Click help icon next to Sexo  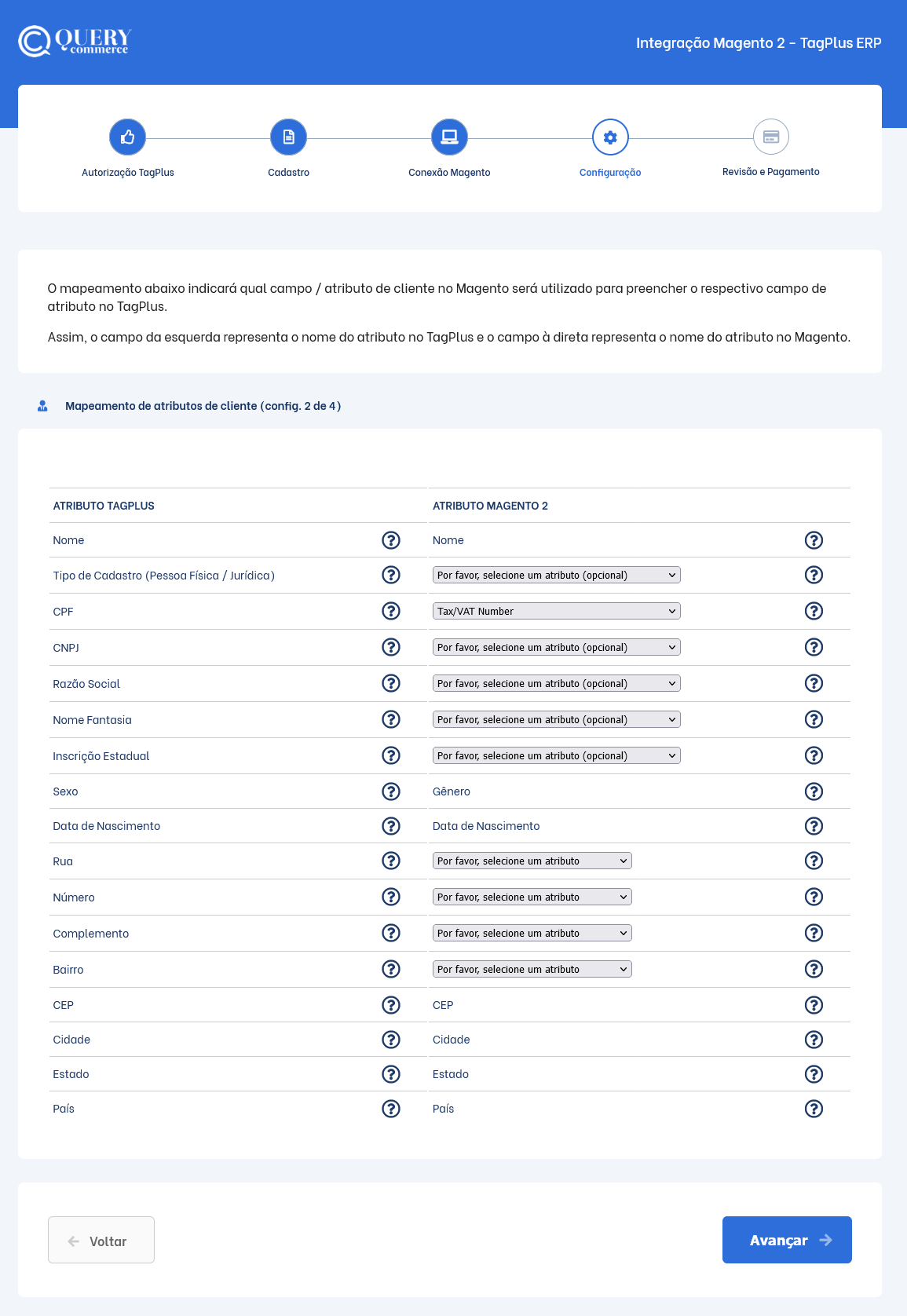coord(391,791)
